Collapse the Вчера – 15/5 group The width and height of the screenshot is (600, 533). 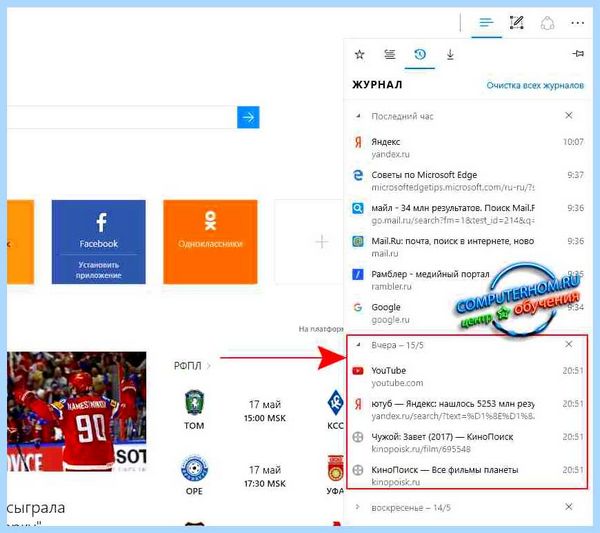[358, 345]
